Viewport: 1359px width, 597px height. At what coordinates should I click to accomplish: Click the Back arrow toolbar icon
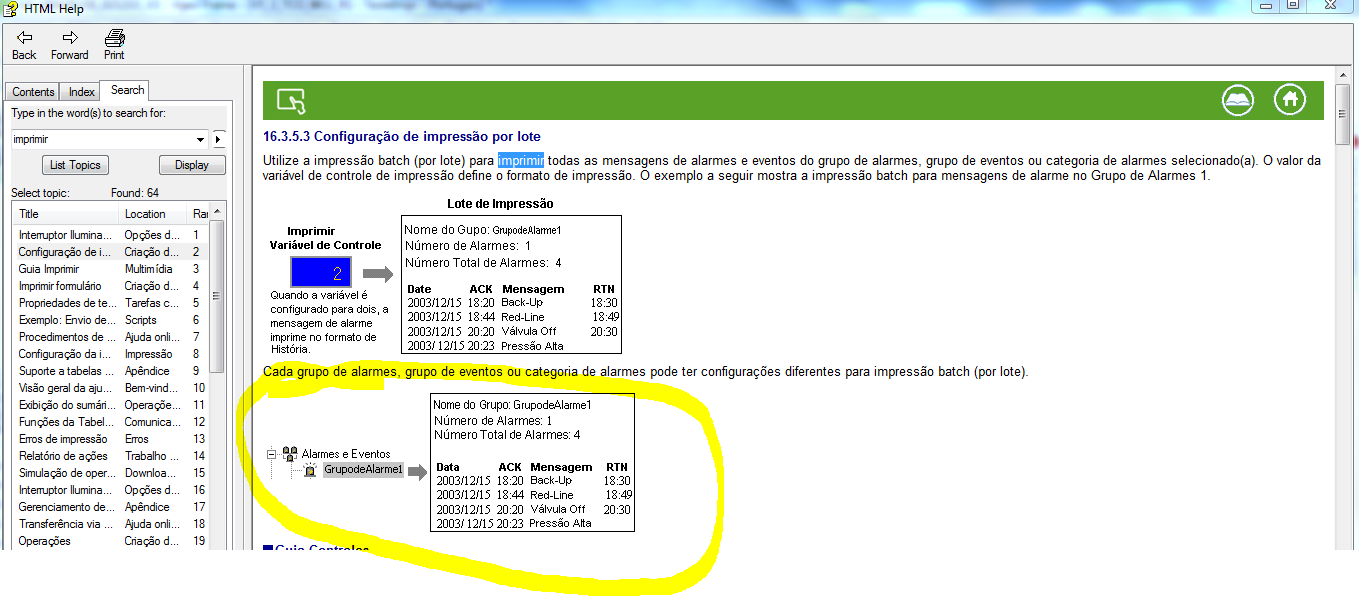click(x=24, y=37)
